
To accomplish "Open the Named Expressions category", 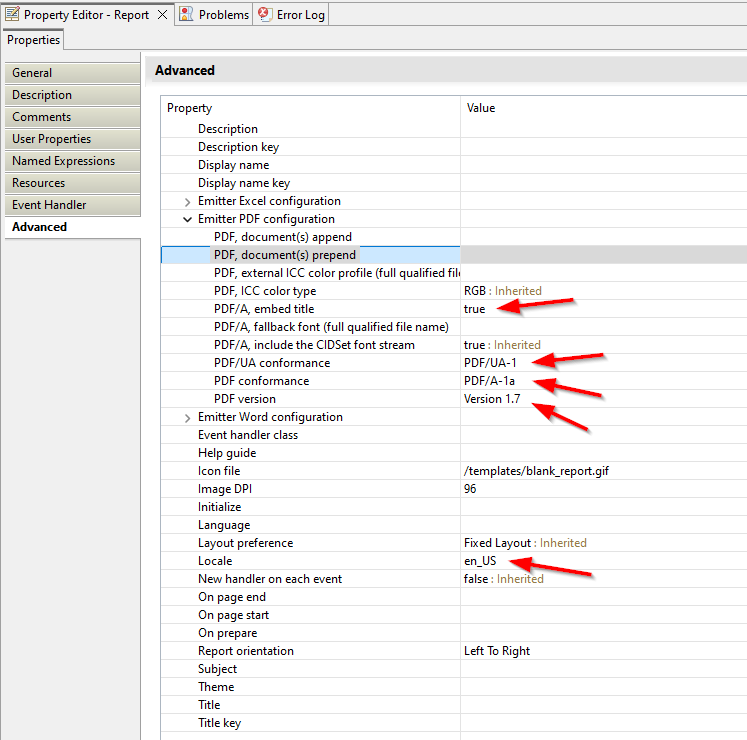I will [72, 161].
